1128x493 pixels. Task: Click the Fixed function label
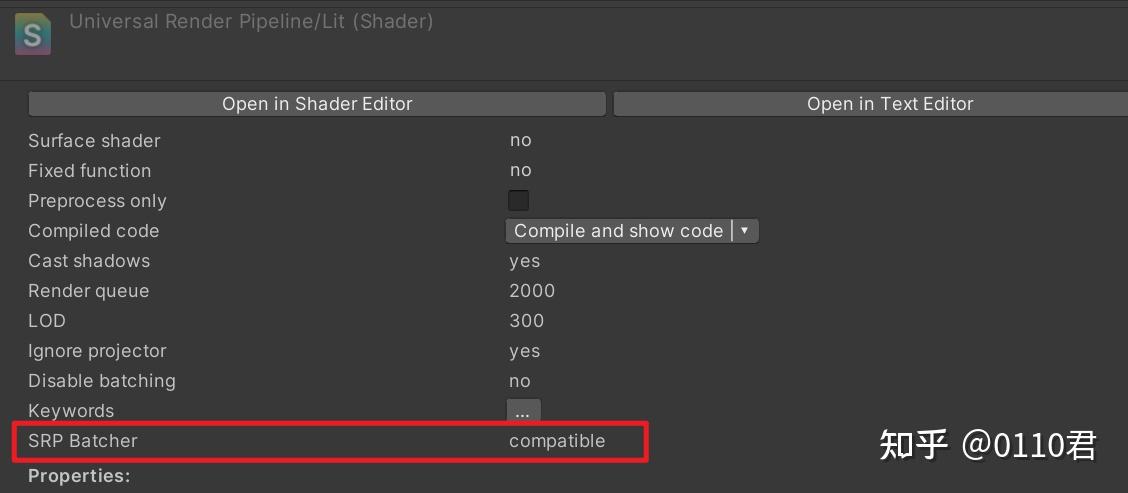click(90, 171)
